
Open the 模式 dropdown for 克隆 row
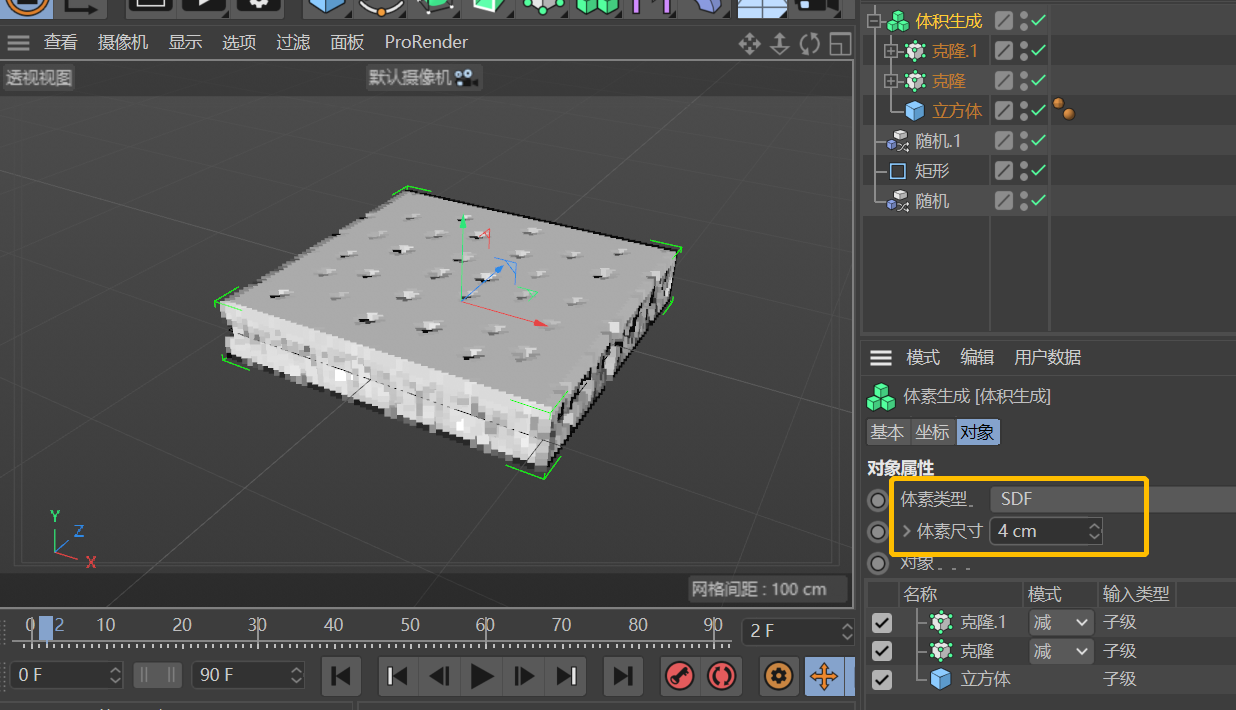click(x=1060, y=651)
